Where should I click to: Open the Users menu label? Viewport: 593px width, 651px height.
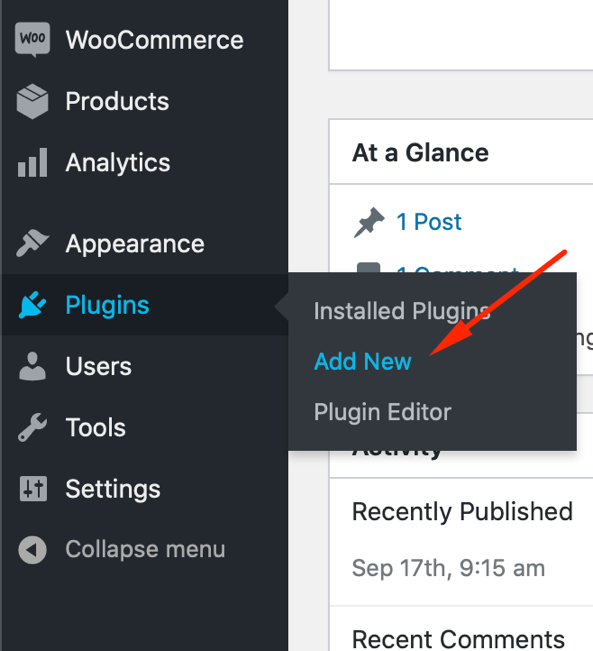click(98, 366)
